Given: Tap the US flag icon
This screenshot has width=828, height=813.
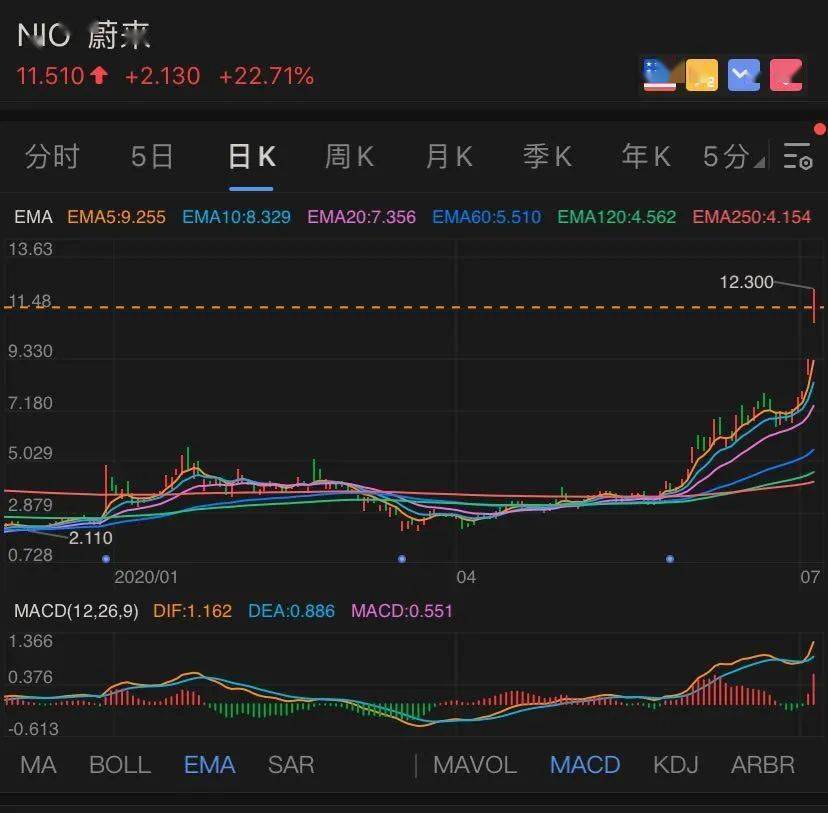Looking at the screenshot, I should click(x=660, y=75).
